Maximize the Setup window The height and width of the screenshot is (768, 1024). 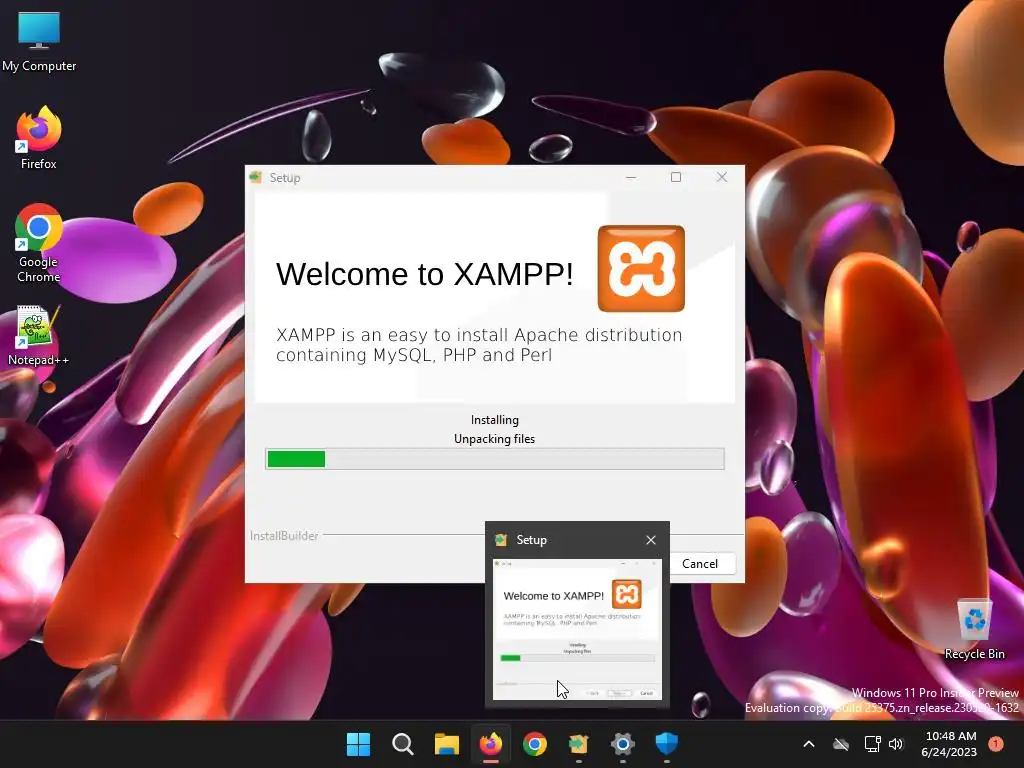[676, 177]
